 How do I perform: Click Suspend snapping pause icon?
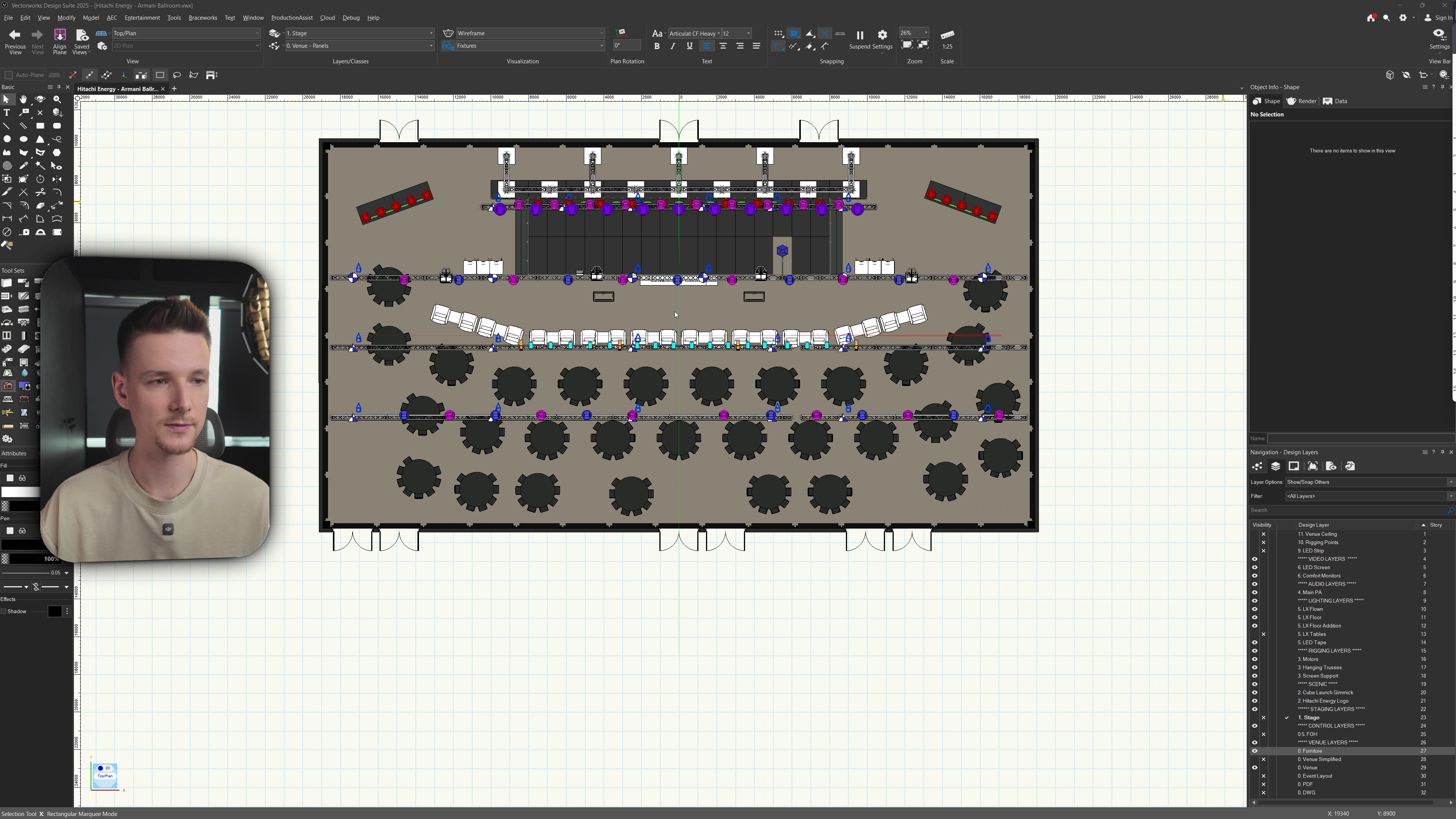tap(860, 35)
